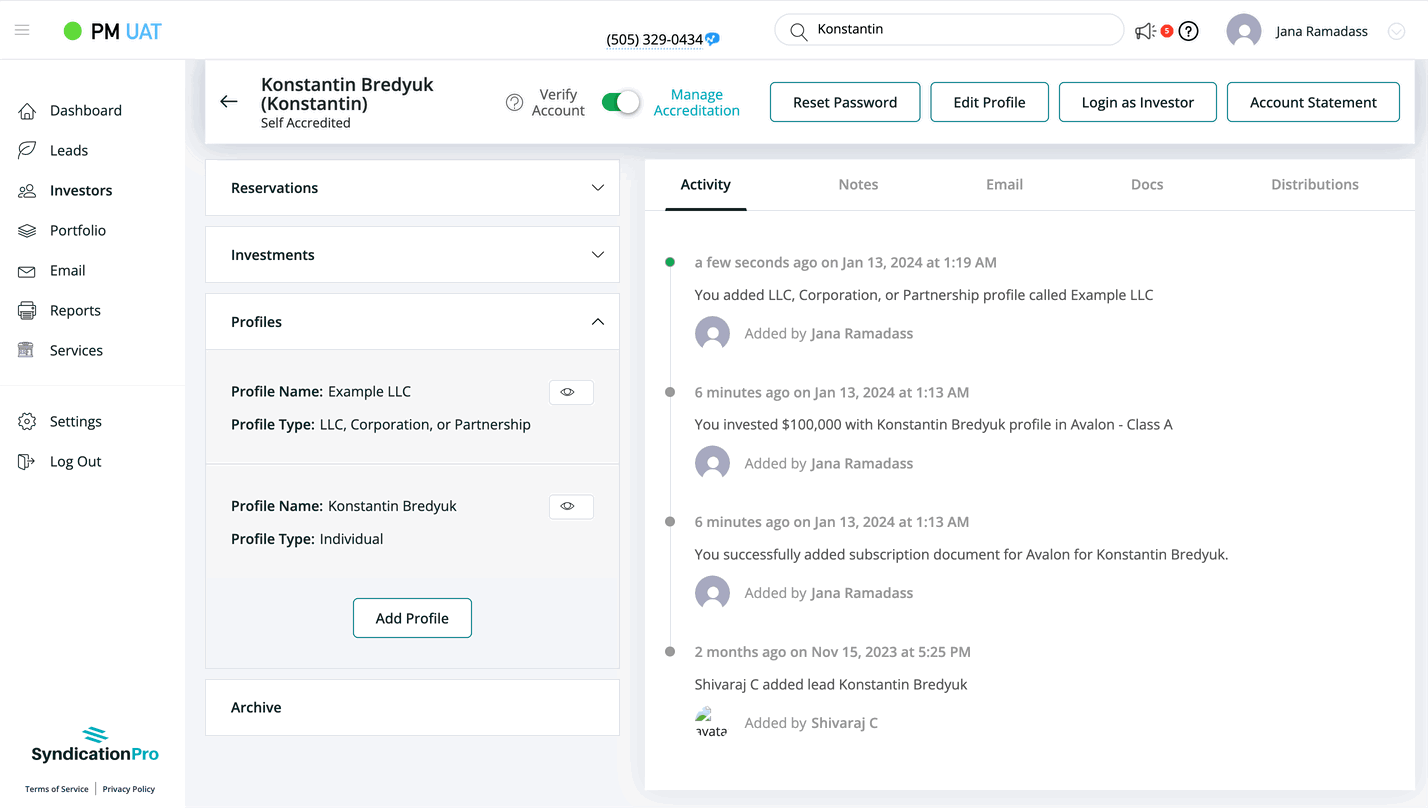Click the Add Profile button
The height and width of the screenshot is (808, 1428).
point(412,618)
